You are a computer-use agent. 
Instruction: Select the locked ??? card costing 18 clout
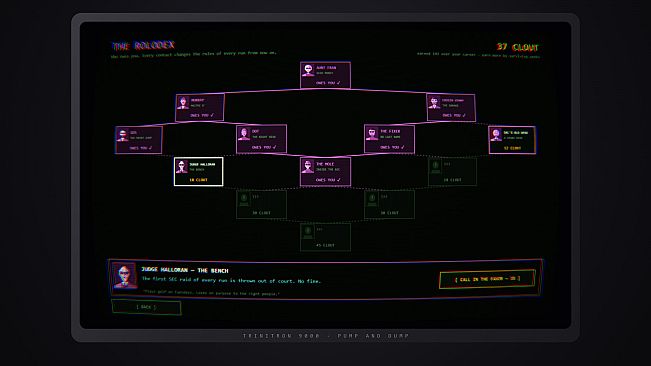(x=453, y=171)
